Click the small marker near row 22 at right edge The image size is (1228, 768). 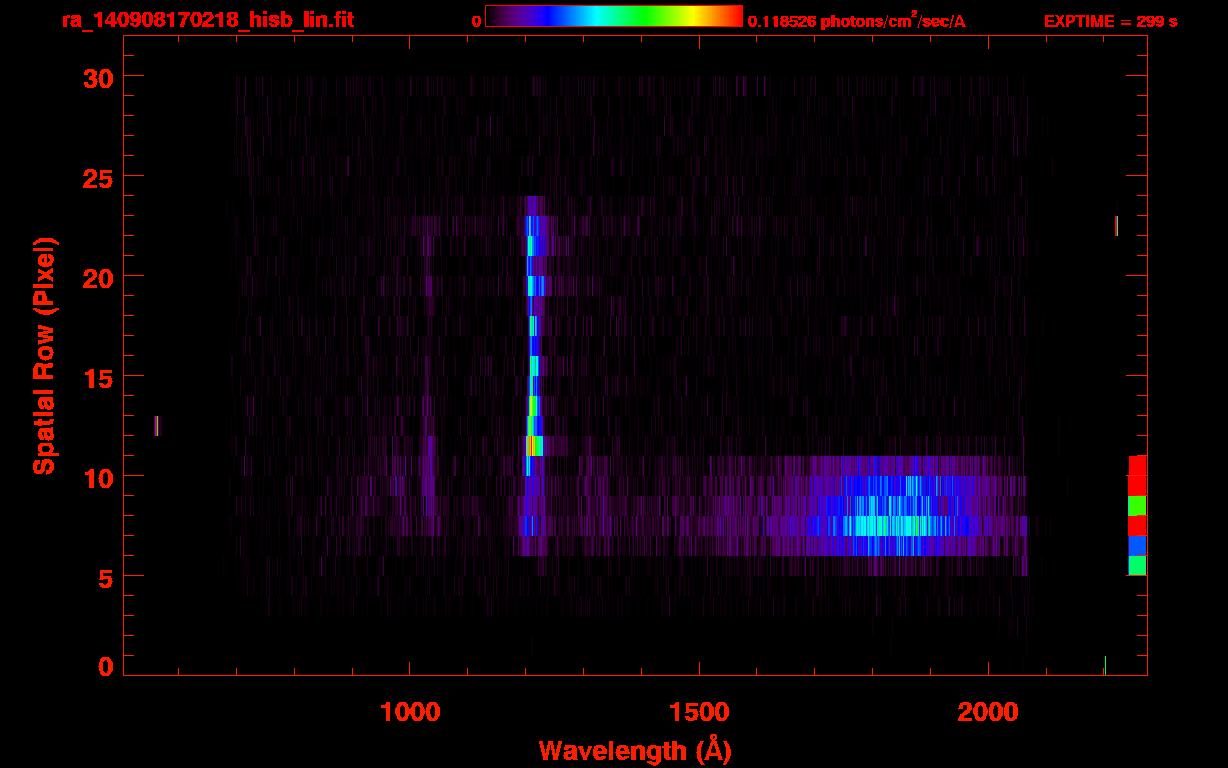pos(1116,226)
